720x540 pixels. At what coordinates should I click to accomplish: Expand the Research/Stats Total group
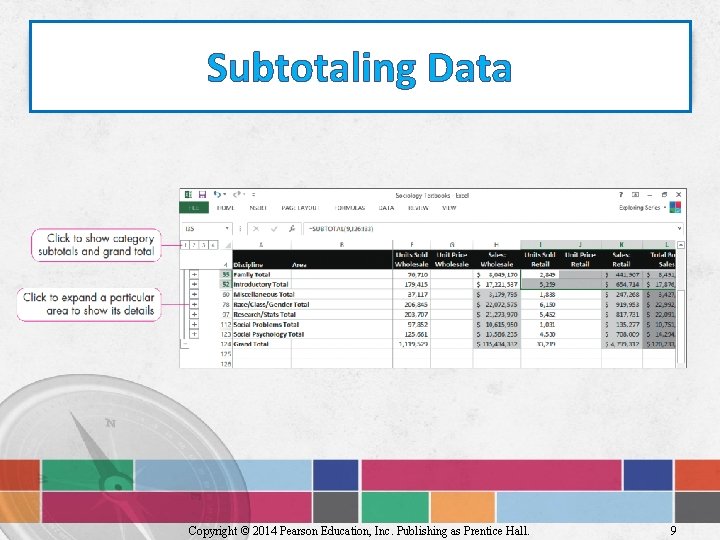click(x=194, y=315)
